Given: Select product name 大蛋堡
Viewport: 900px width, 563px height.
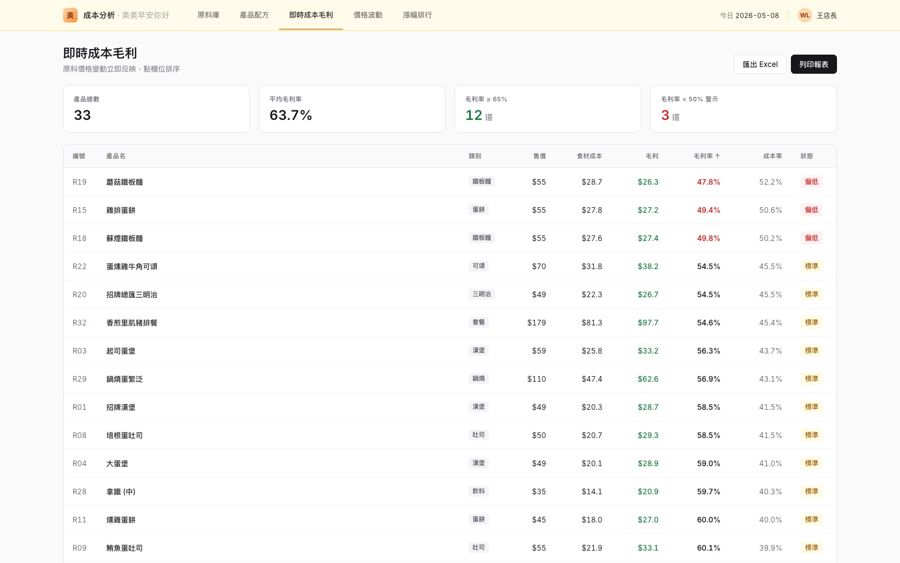Looking at the screenshot, I should (x=117, y=463).
